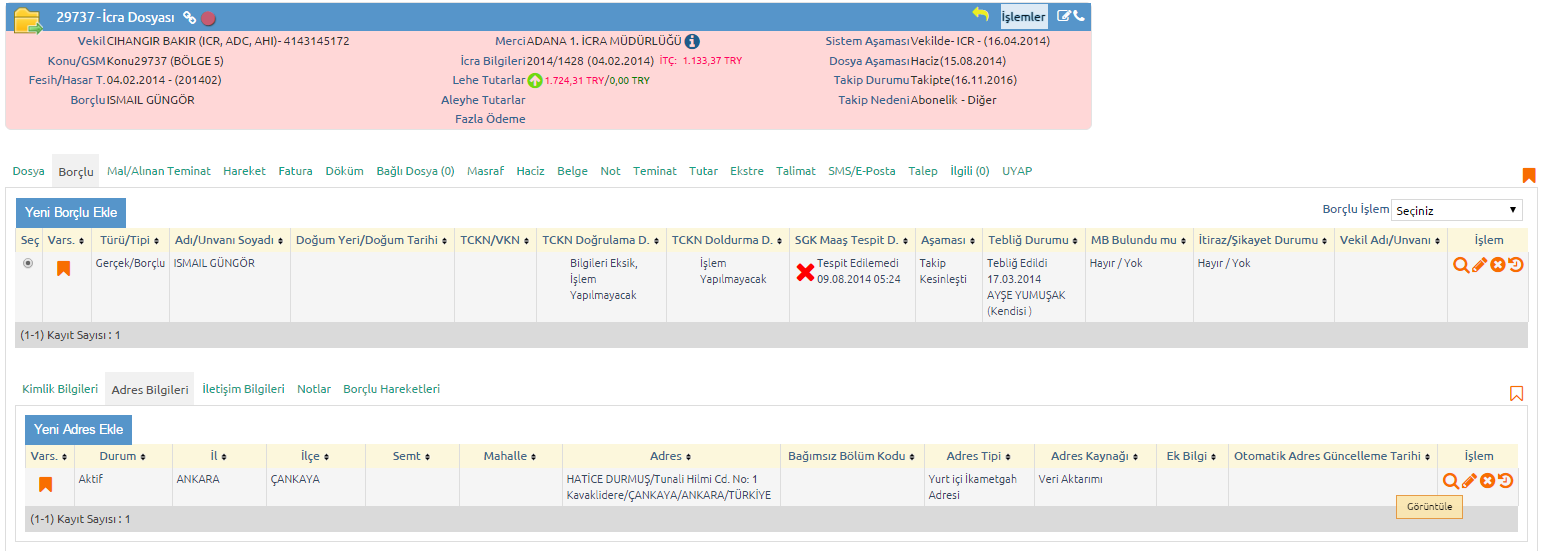1543x551 pixels.
Task: Click the solid orange bookmark at tabs row end
Action: [x=1528, y=176]
